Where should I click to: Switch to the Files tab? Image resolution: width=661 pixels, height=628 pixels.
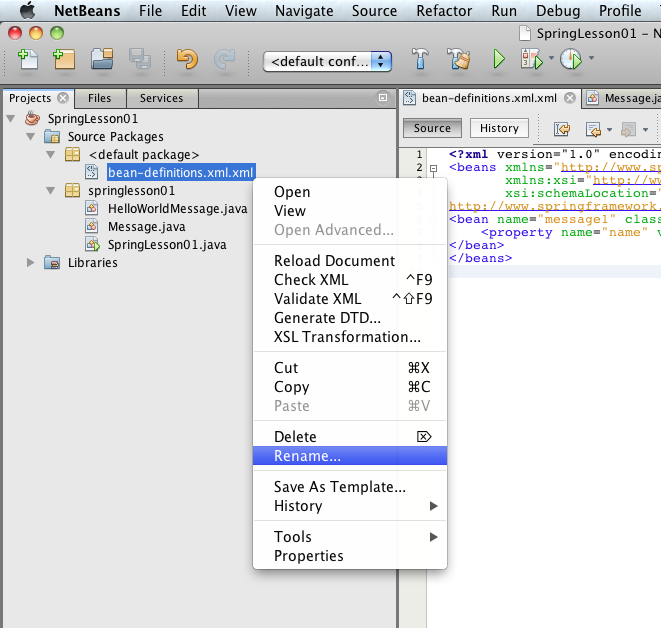(99, 98)
